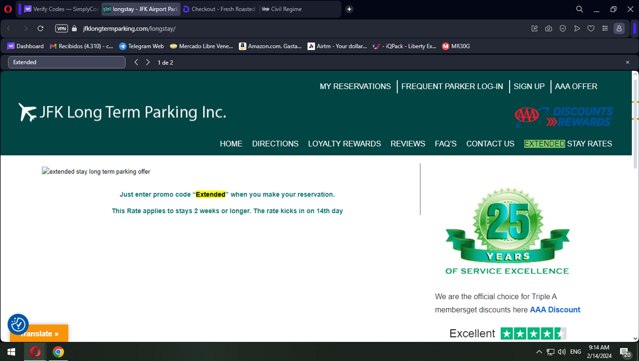The width and height of the screenshot is (639, 361).
Task: Click the find-in-page field containing Extended
Action: point(67,62)
